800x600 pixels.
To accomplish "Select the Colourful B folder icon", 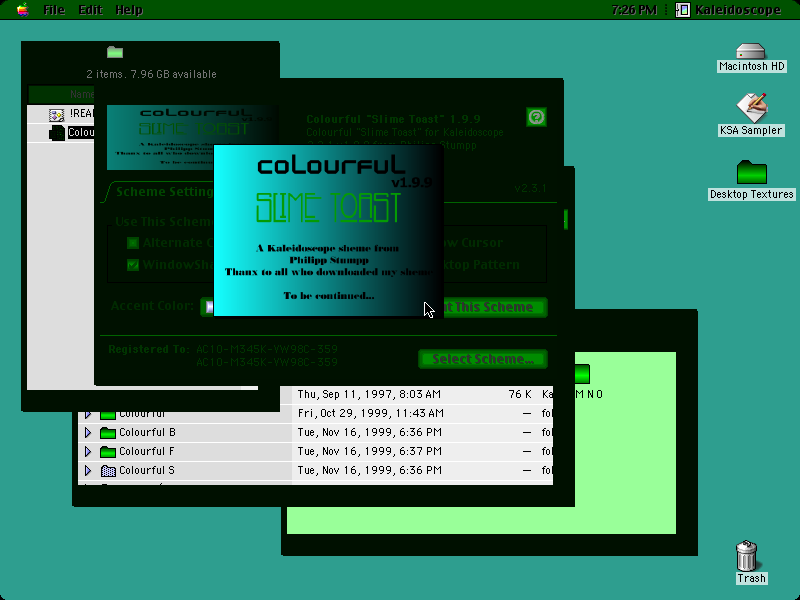I will [x=108, y=433].
